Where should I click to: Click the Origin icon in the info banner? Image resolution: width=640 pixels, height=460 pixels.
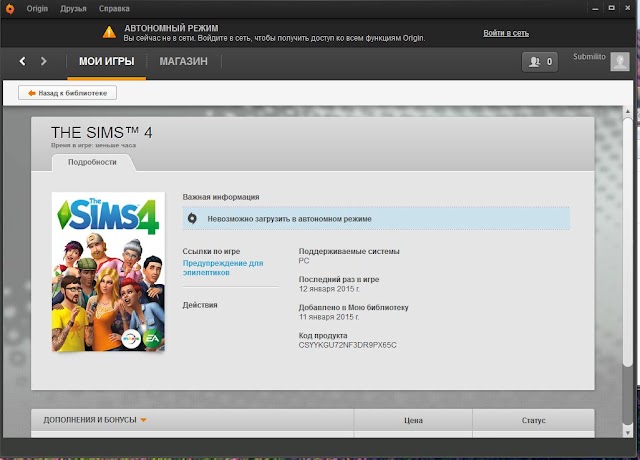192,218
